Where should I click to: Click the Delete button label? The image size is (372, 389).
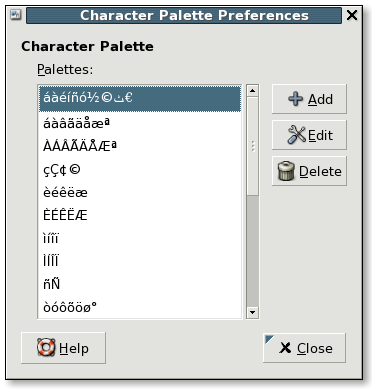(320, 171)
